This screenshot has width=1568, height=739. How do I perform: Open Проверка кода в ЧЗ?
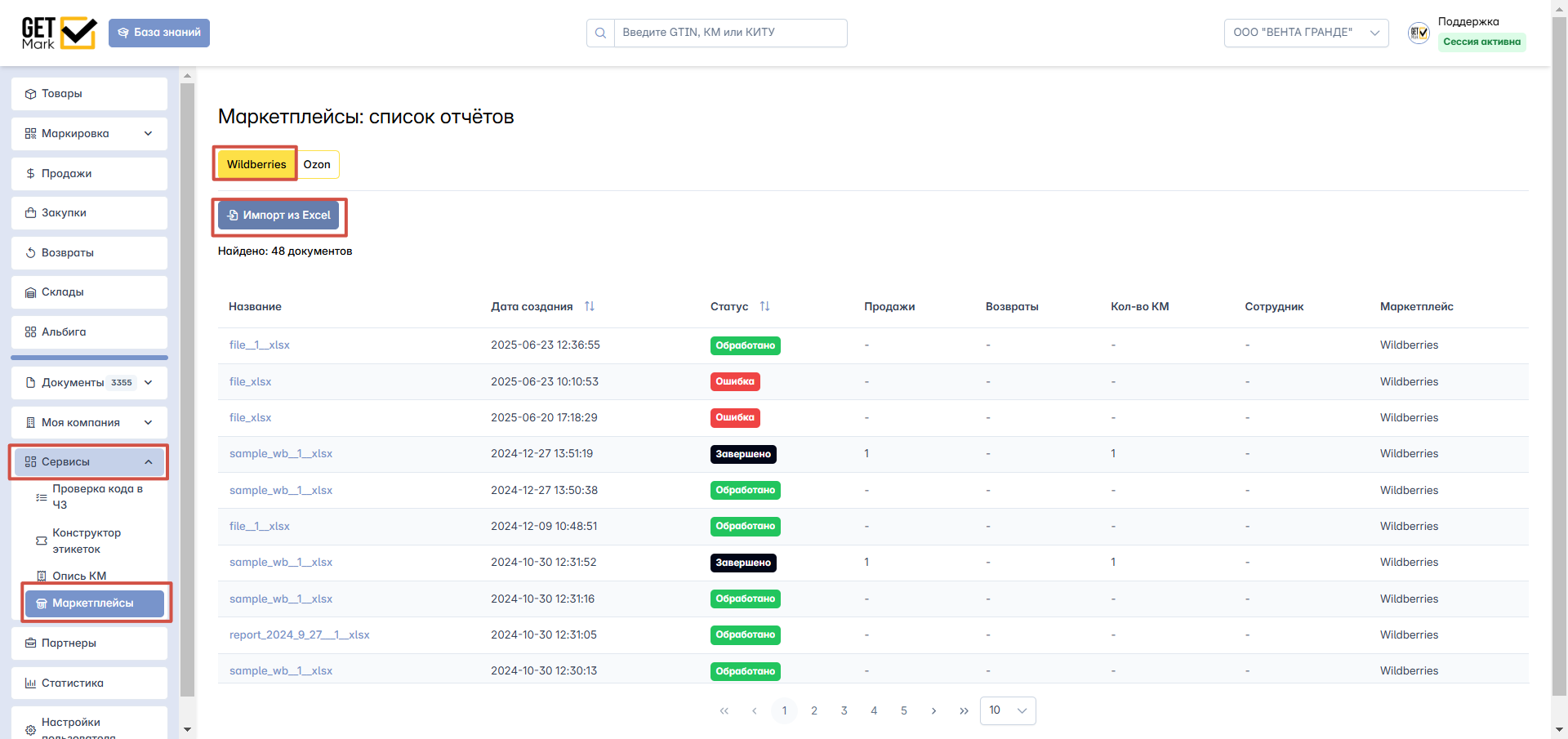point(97,496)
